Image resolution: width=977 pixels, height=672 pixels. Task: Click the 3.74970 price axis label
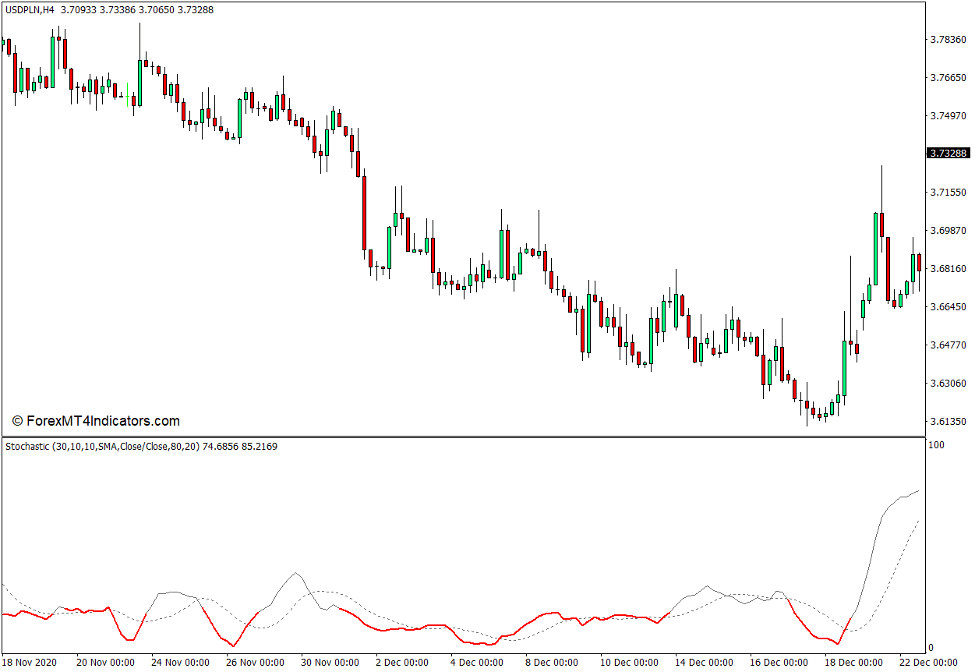pos(947,116)
